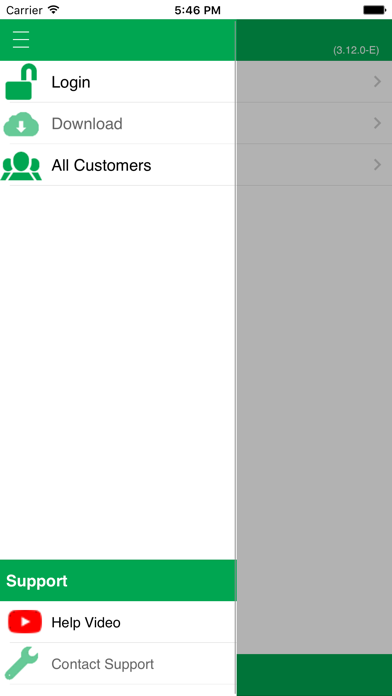This screenshot has height=696, width=392.
Task: Tap the cloud download icon
Action: pos(21,123)
